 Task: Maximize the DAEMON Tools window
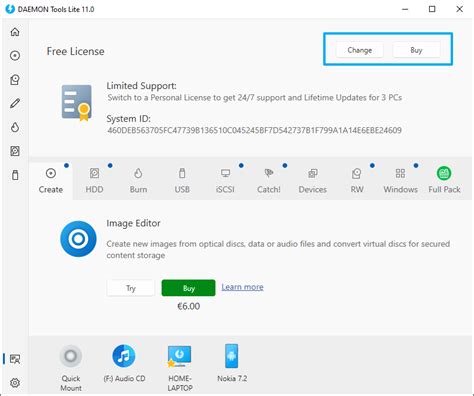coord(432,9)
